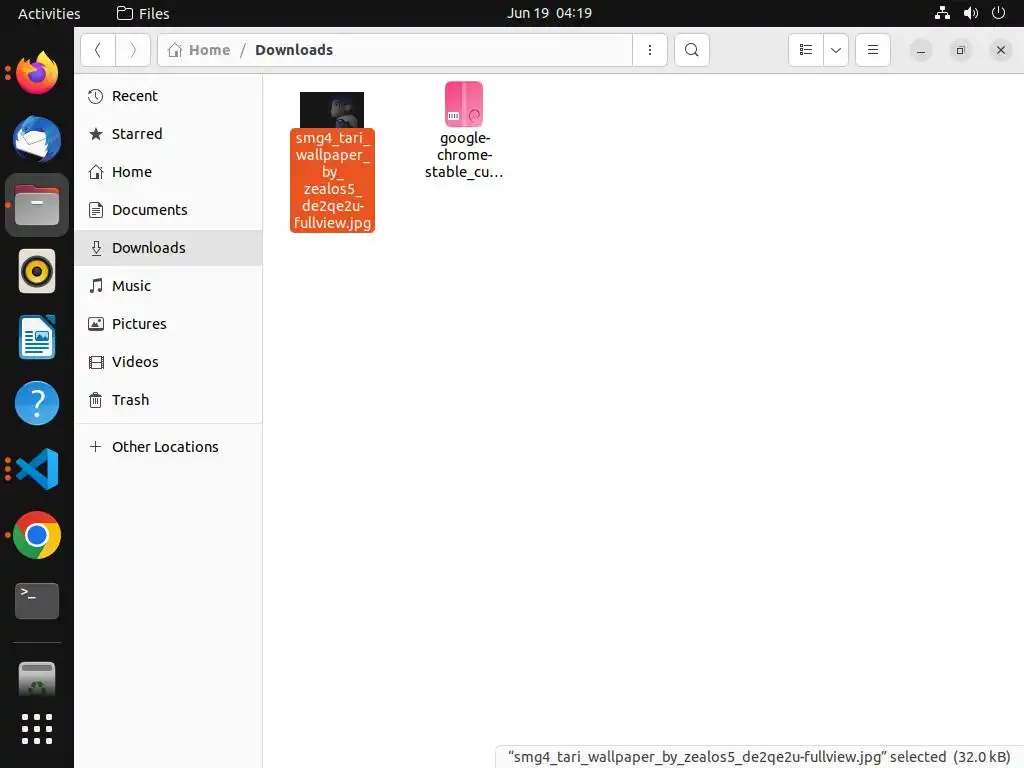The height and width of the screenshot is (768, 1024).
Task: Open Documents in the sidebar
Action: click(x=168, y=210)
